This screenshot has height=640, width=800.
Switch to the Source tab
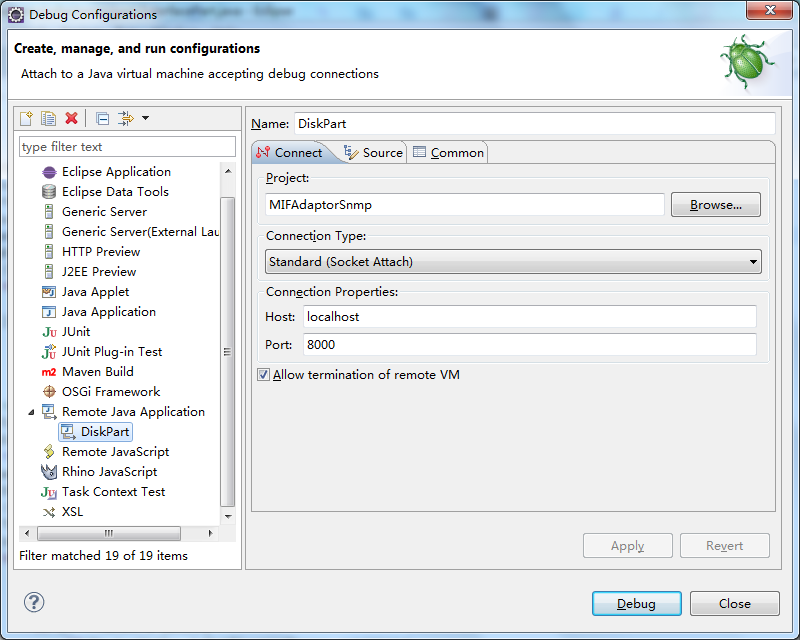(373, 152)
